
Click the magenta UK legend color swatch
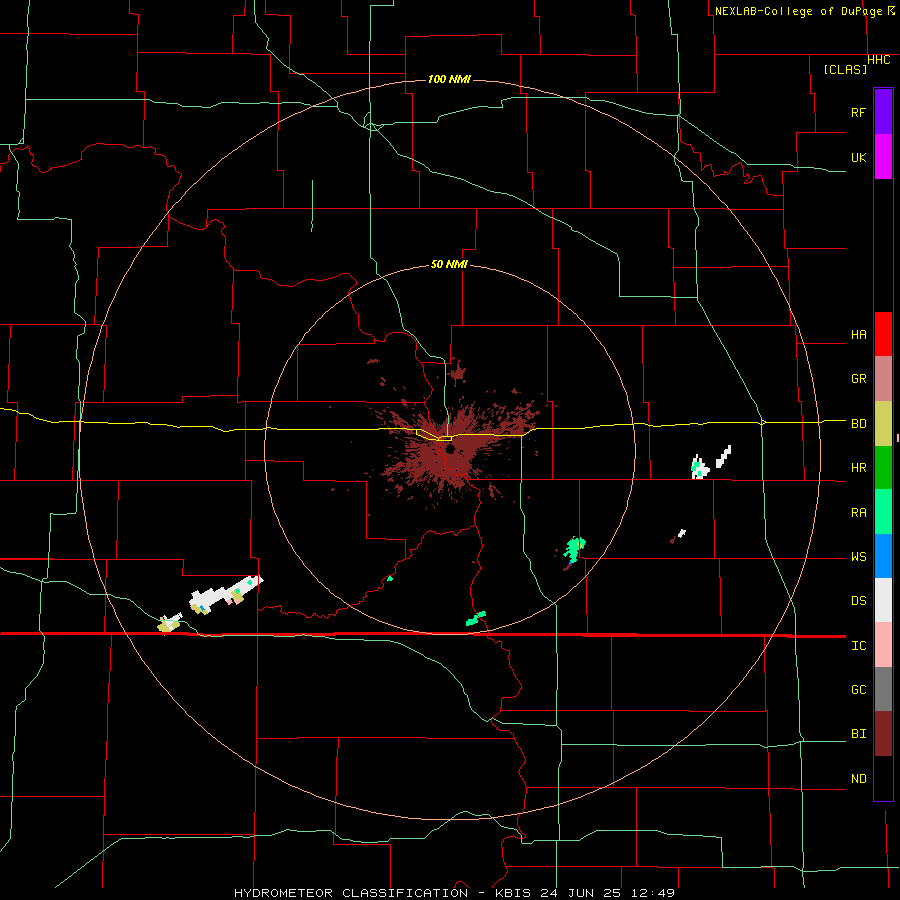pyautogui.click(x=883, y=157)
